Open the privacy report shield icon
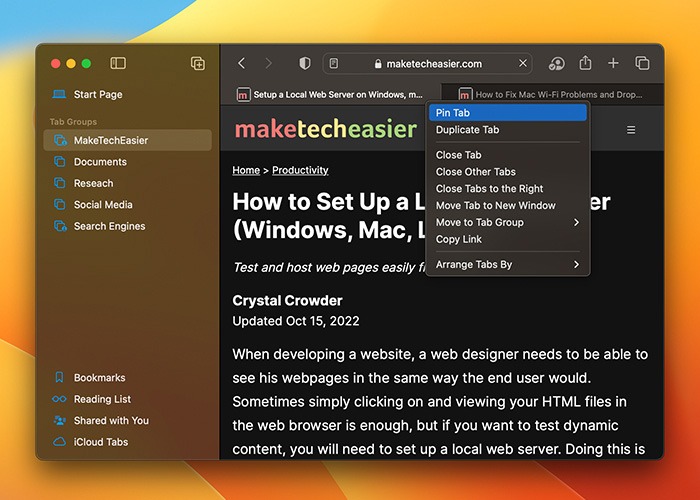 pyautogui.click(x=304, y=63)
